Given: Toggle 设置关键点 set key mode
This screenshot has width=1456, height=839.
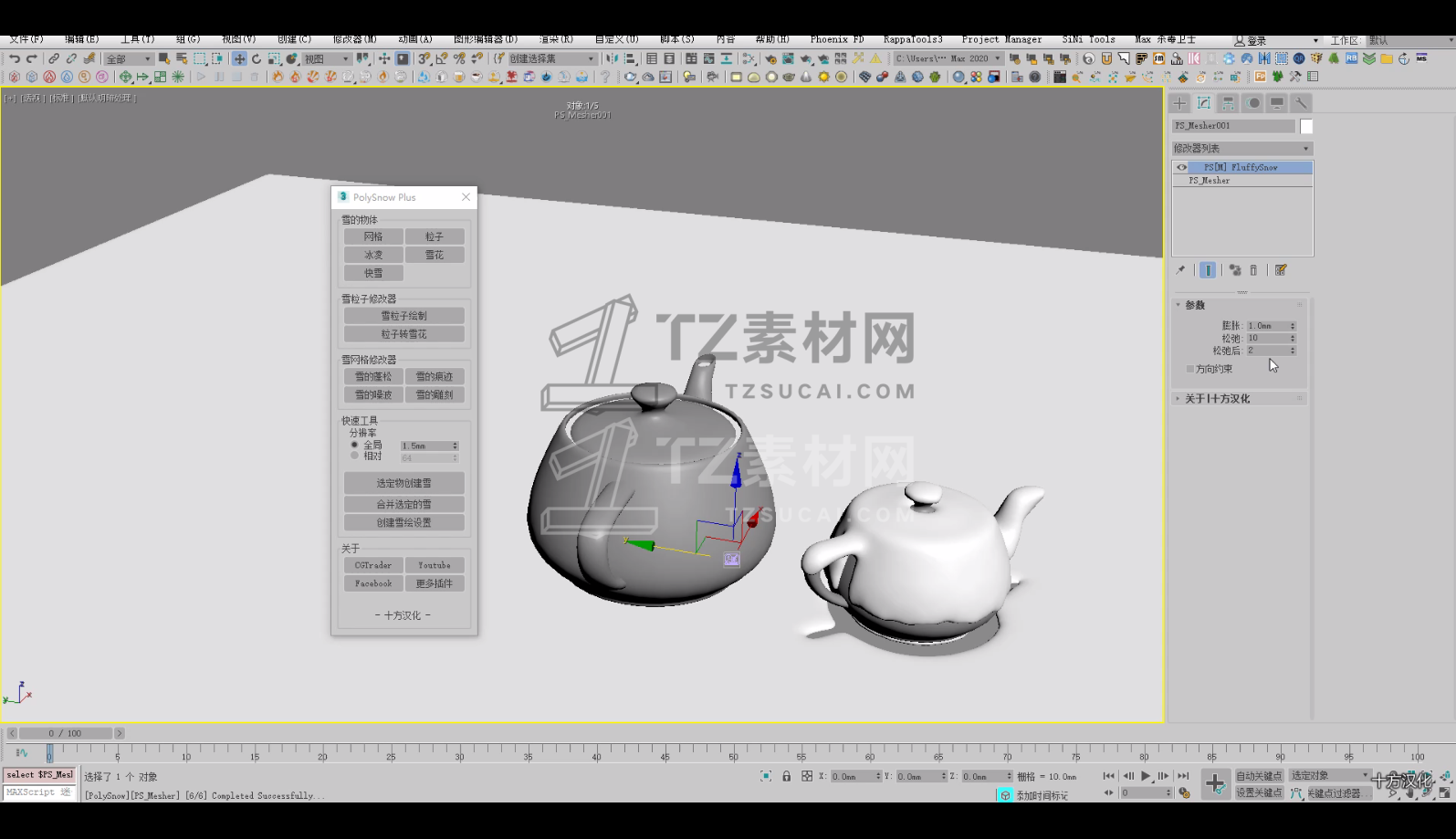Looking at the screenshot, I should [1259, 793].
